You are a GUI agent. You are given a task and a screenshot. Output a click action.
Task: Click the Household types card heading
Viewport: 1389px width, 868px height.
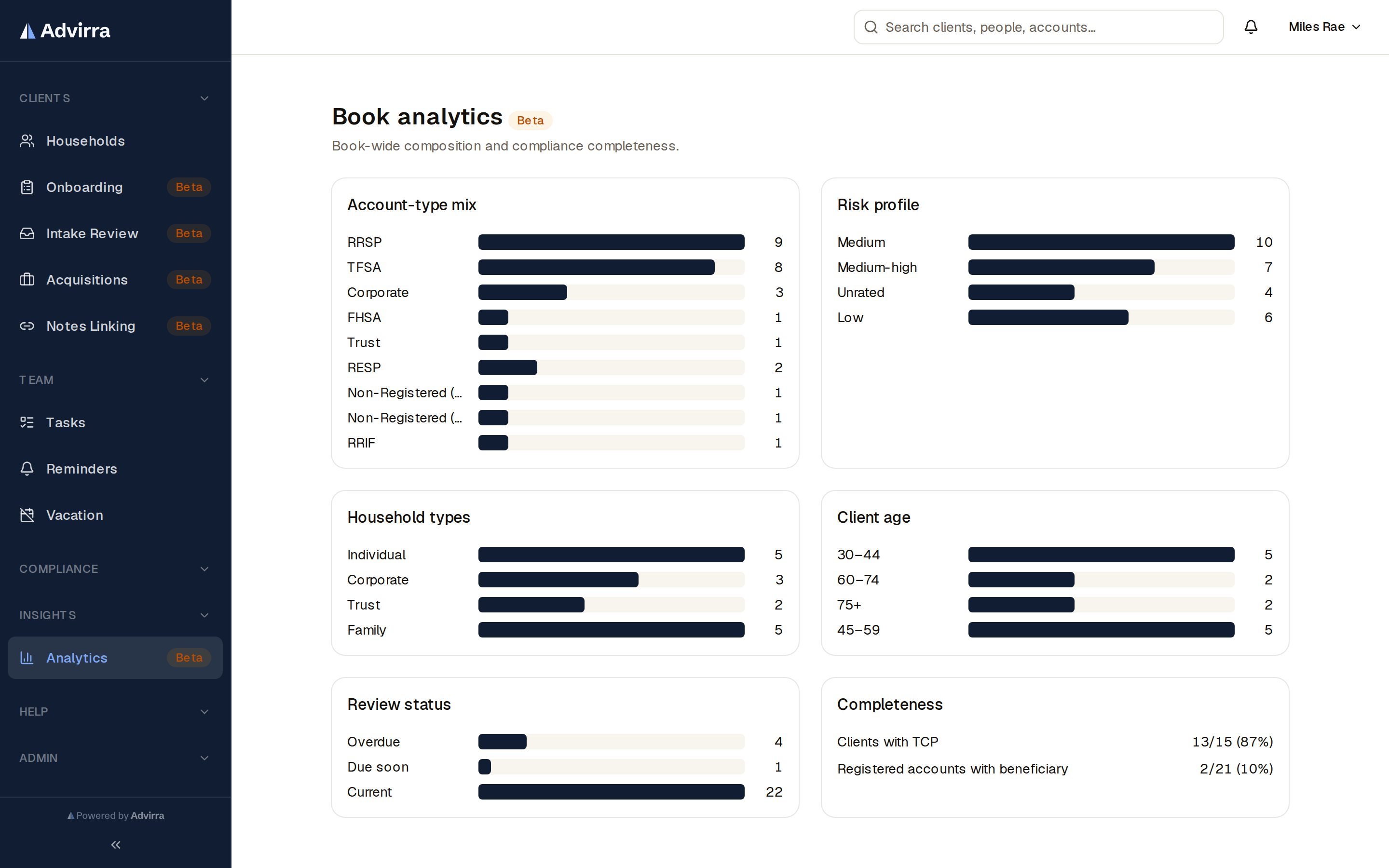click(x=408, y=517)
